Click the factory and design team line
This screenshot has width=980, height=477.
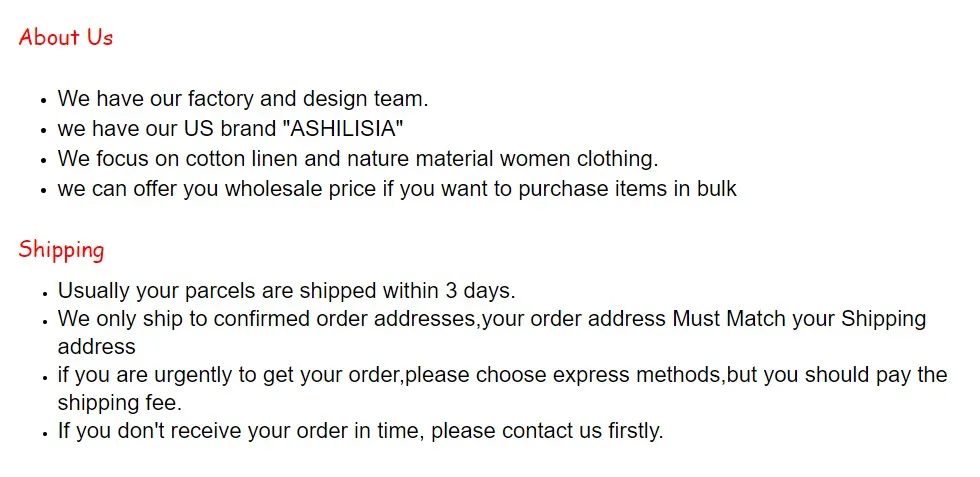tap(243, 99)
